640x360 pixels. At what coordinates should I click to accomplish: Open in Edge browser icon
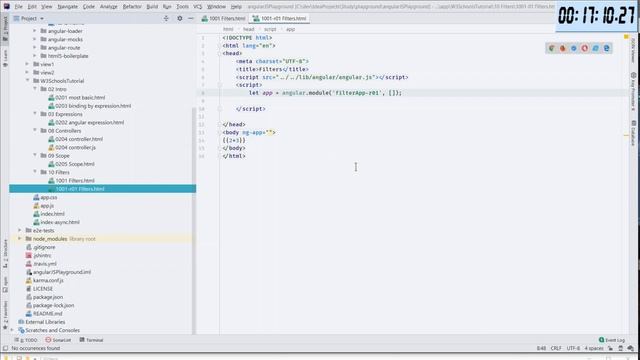607,48
